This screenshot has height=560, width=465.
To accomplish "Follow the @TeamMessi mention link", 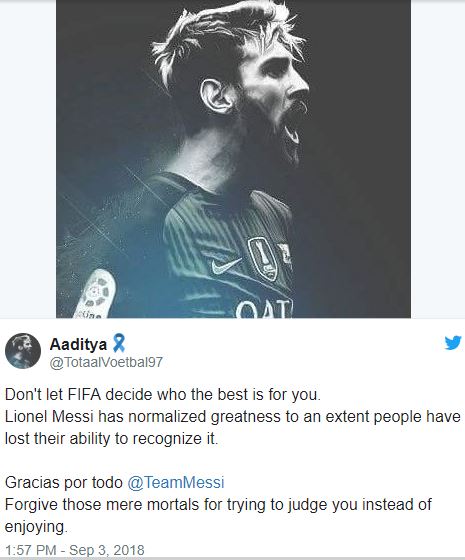I will pos(176,482).
